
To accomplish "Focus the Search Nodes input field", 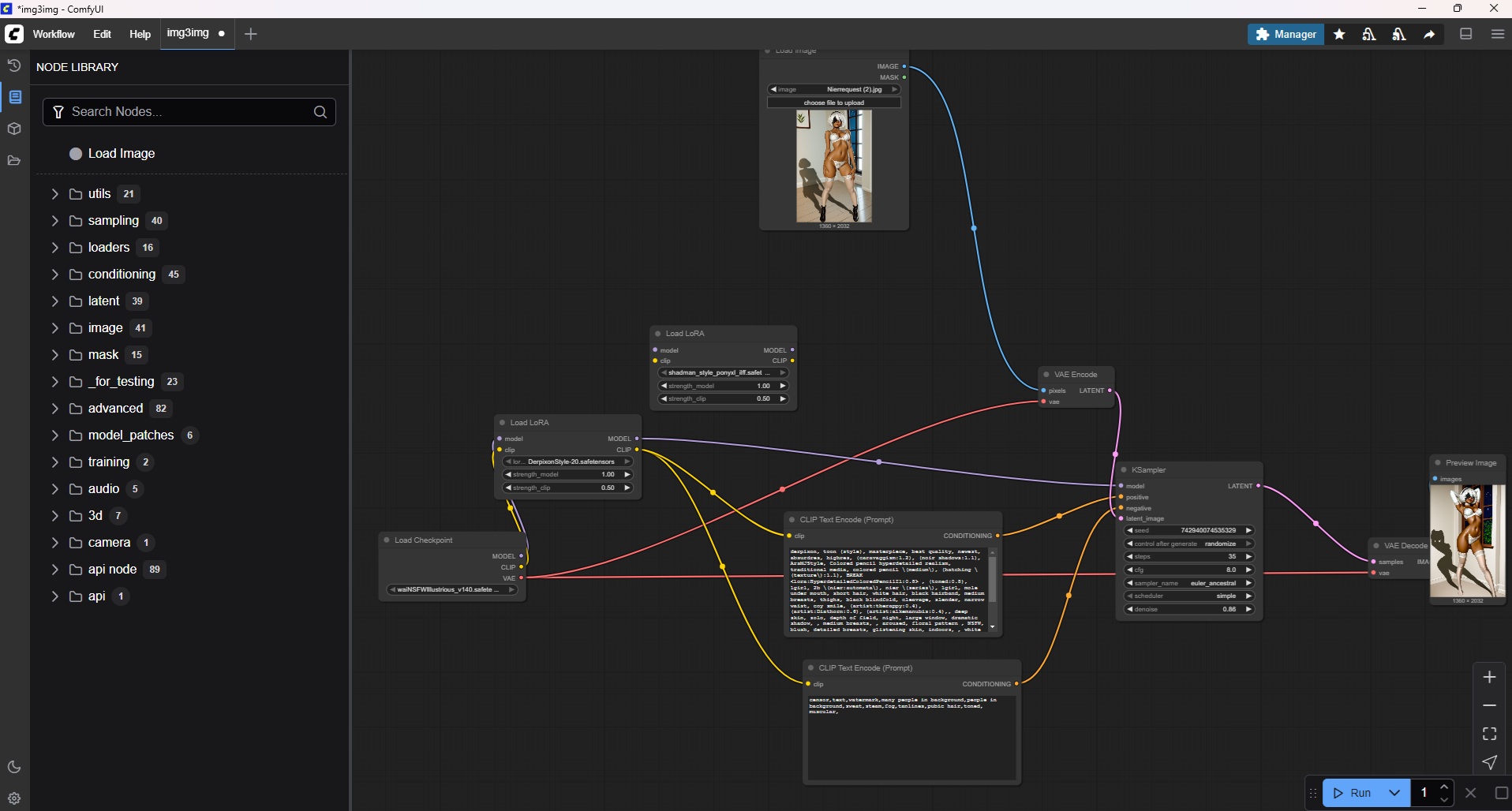I will 189,112.
